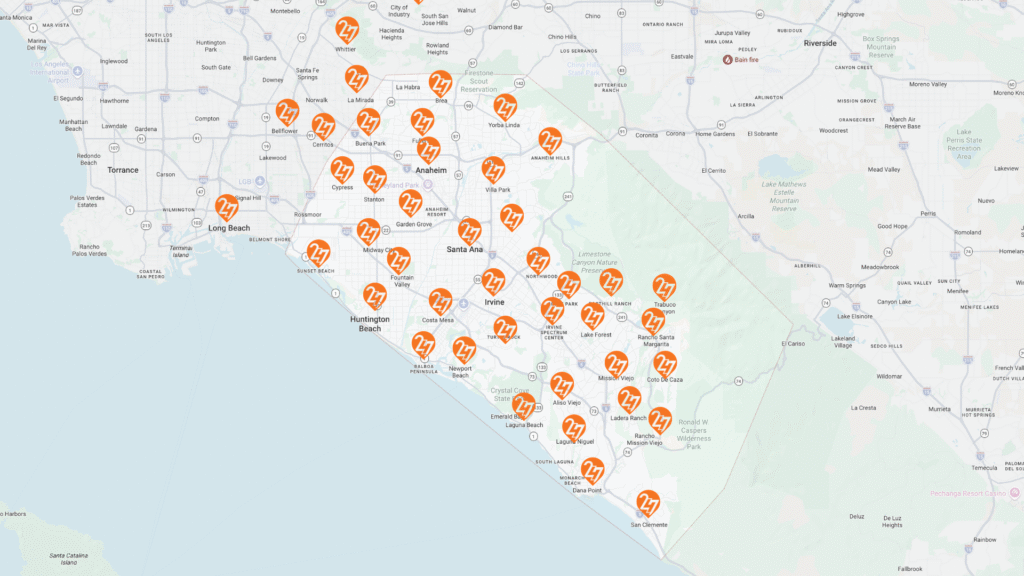This screenshot has width=1024, height=576.
Task: Click the Long Beach location pin
Action: point(227,208)
